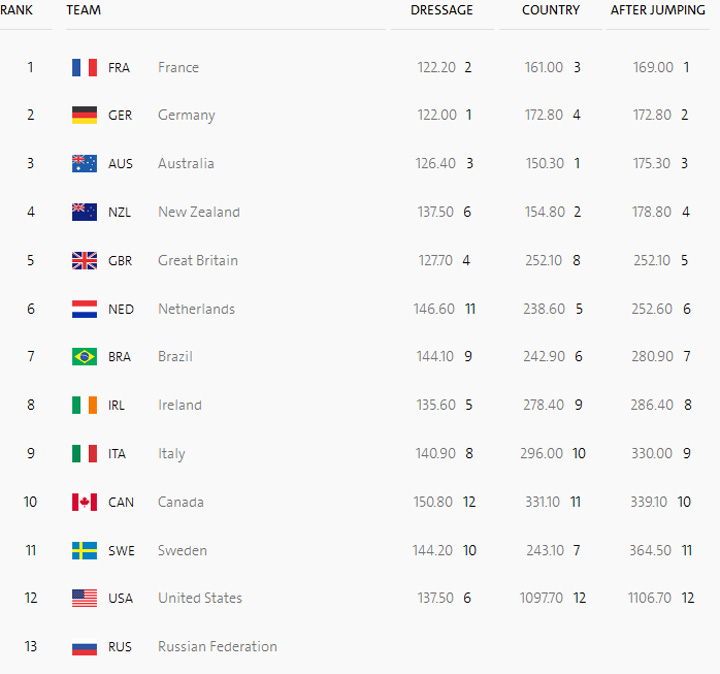Screen dimensions: 720x674
Task: Open the United States team link
Action: pos(200,598)
